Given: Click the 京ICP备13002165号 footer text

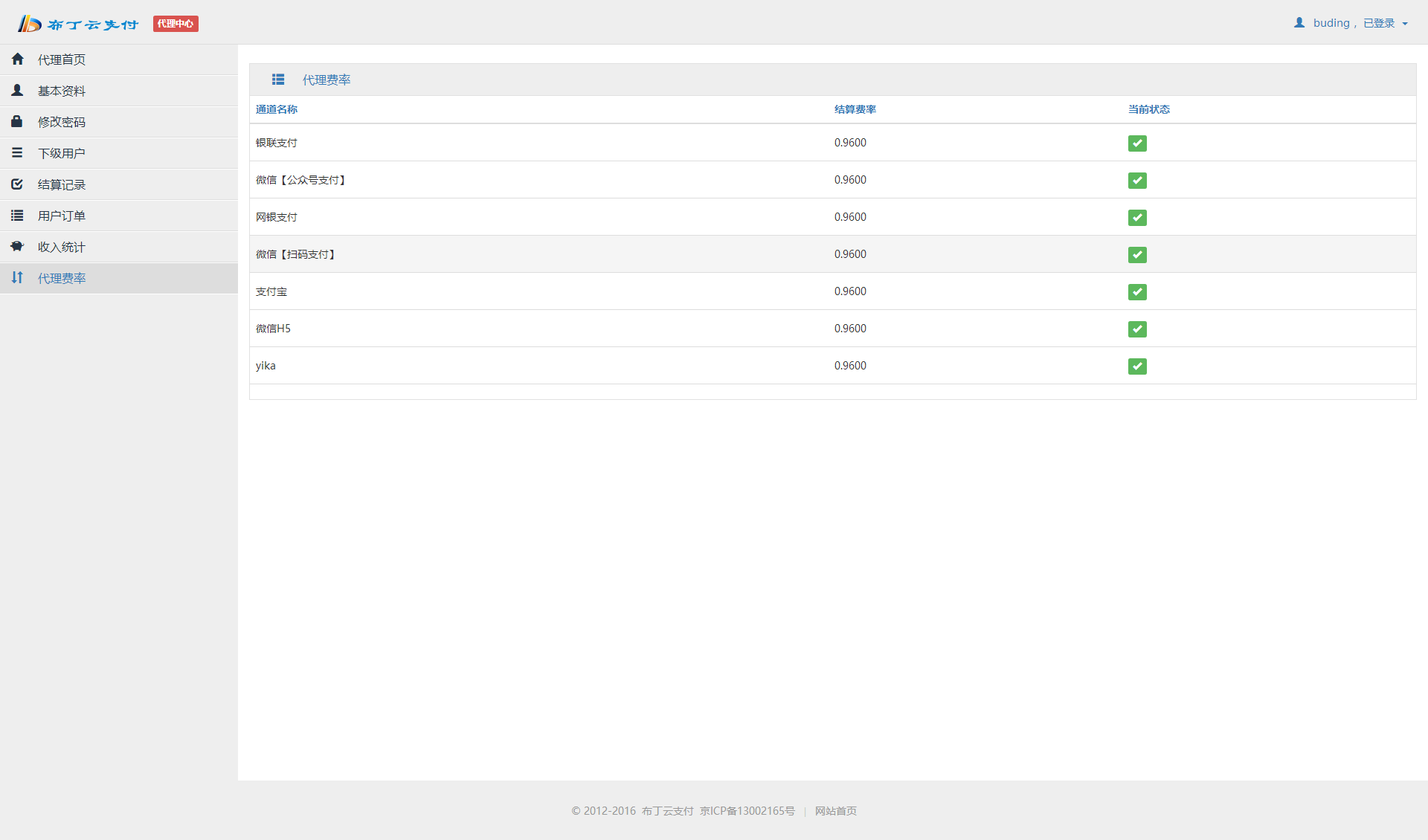Looking at the screenshot, I should pos(747,811).
